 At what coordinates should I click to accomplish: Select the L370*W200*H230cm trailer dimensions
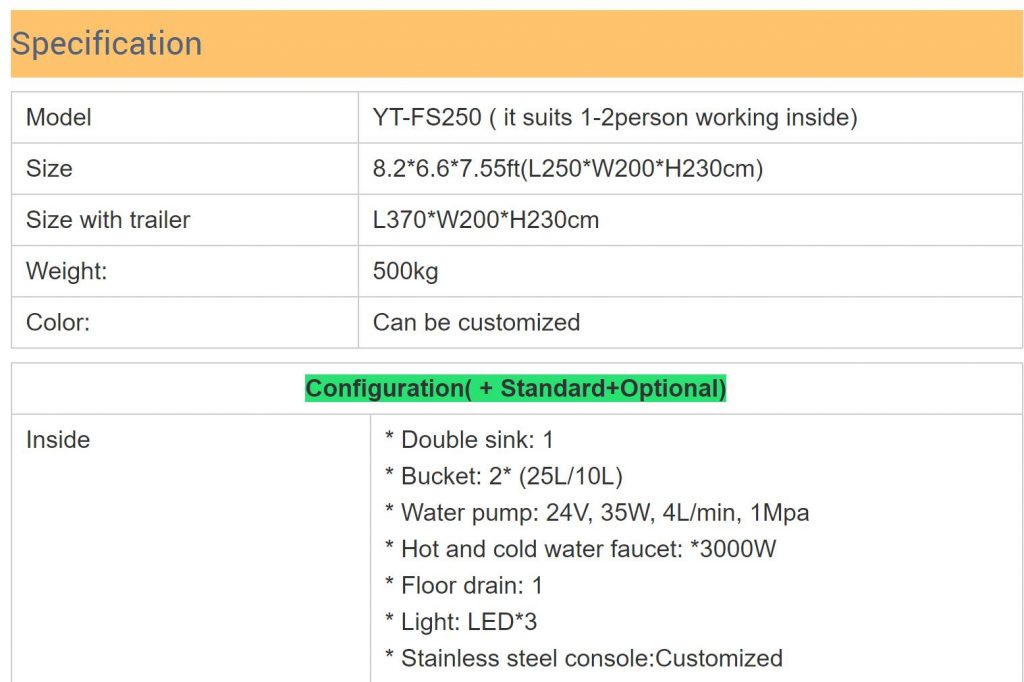485,220
